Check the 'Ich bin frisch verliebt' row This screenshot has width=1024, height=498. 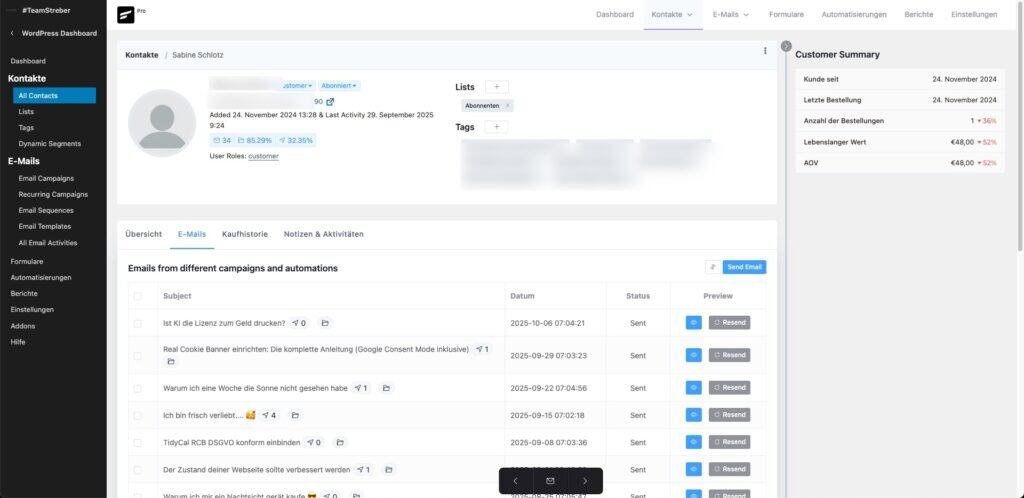137,416
